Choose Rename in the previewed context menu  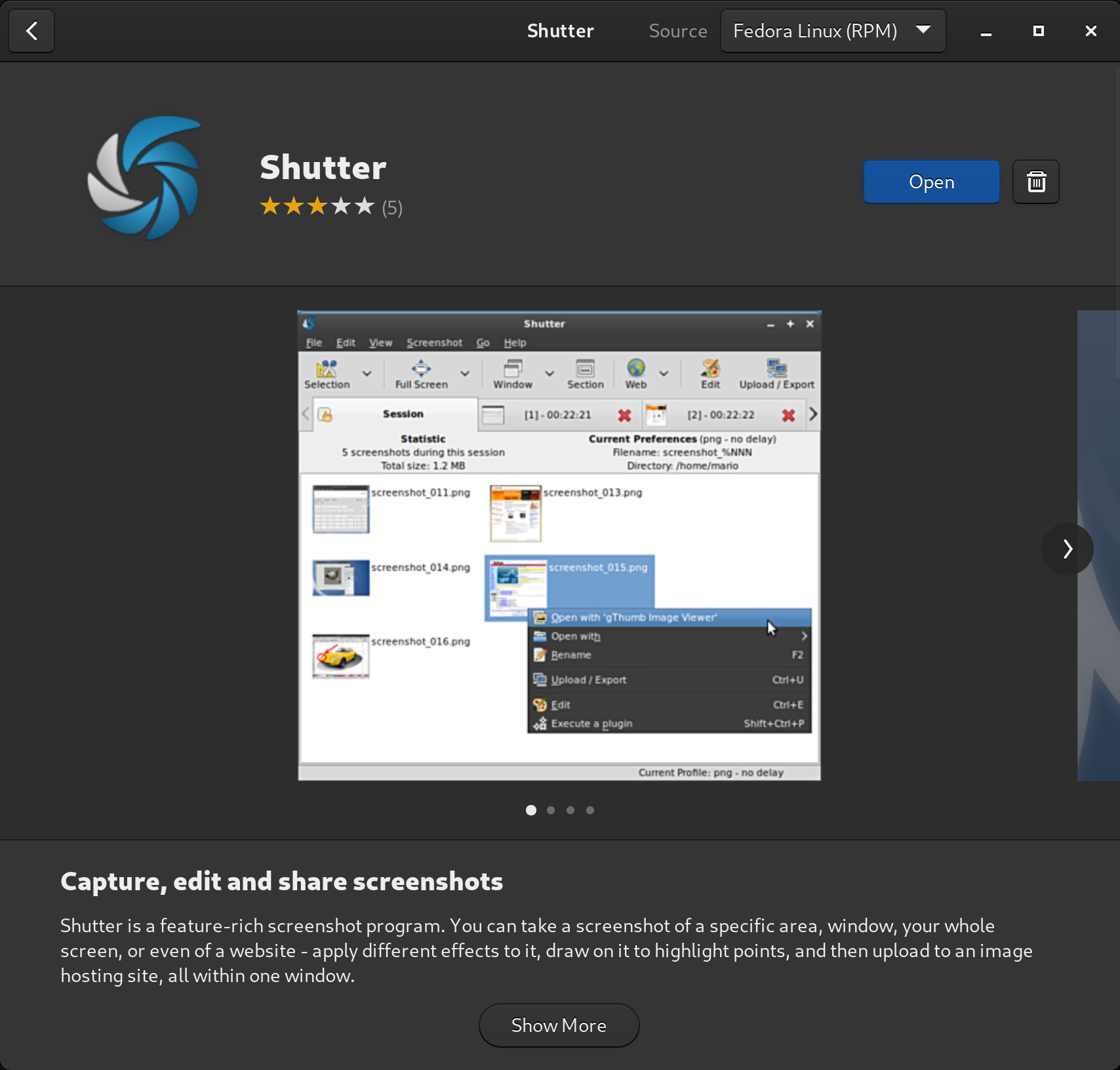[x=570, y=655]
